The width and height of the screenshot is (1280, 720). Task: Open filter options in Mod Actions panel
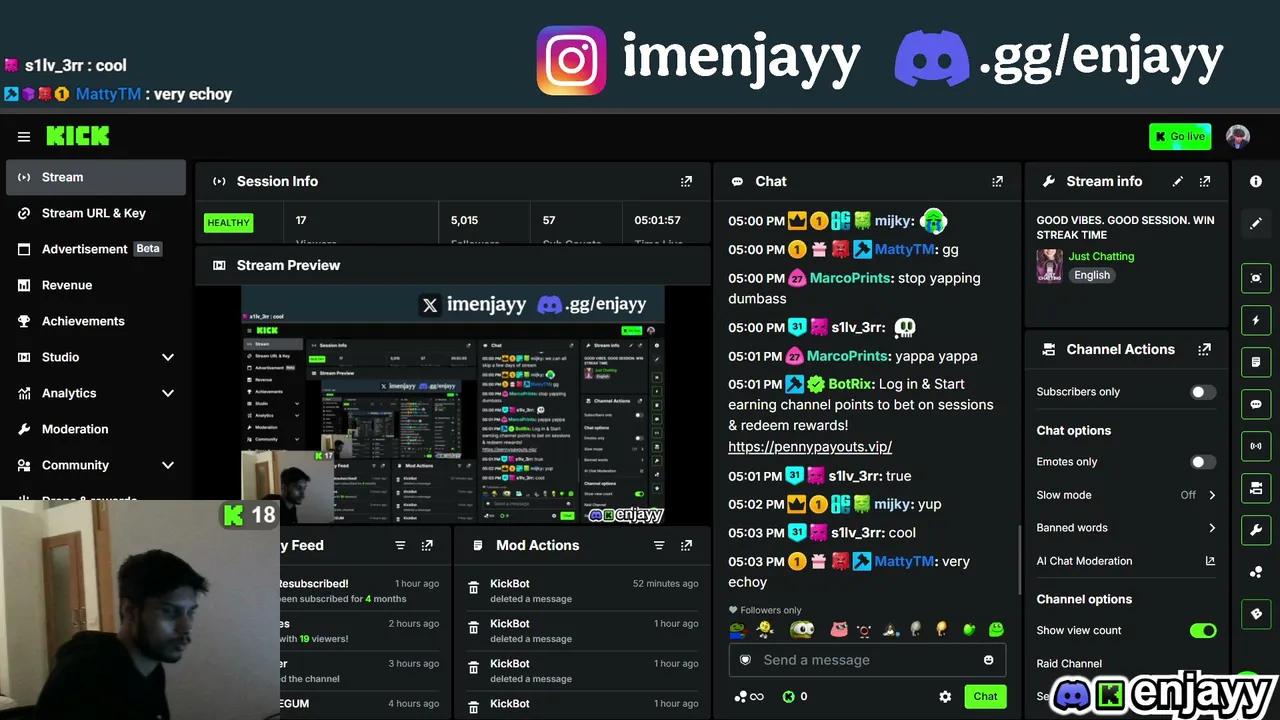pos(659,545)
